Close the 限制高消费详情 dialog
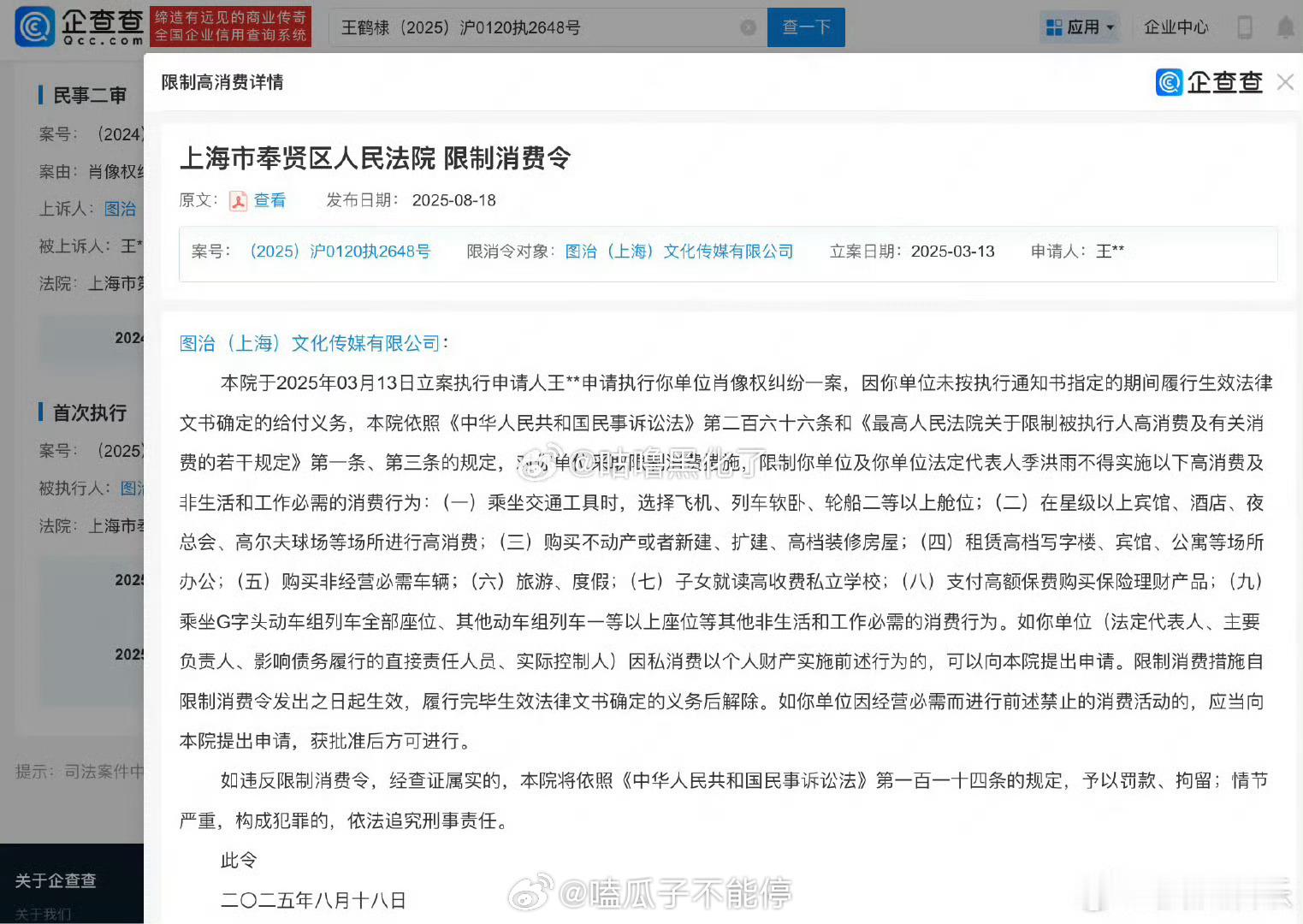Screen dimensions: 1303x924 [x=1284, y=82]
